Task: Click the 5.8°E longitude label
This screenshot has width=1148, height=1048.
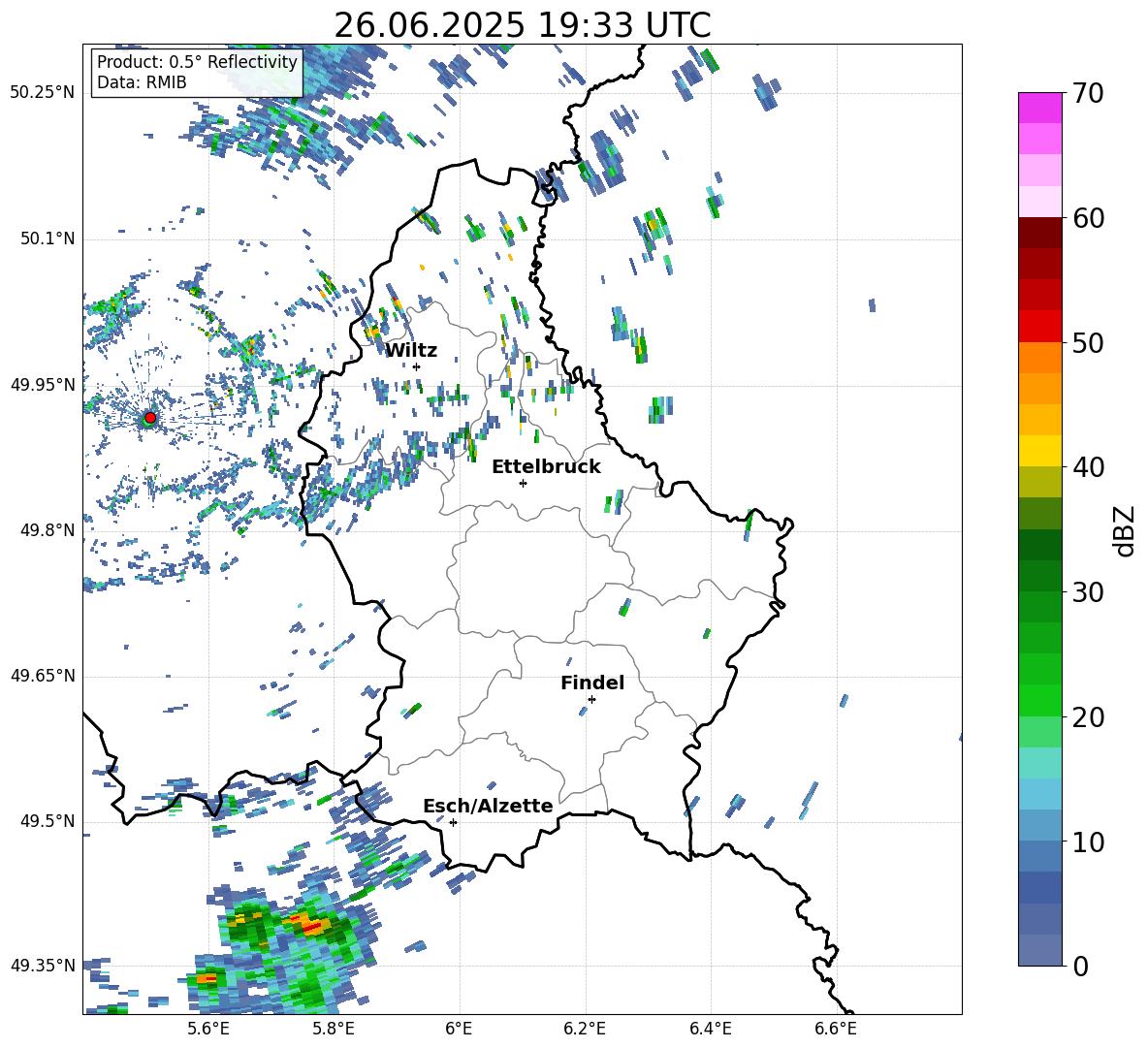Action: click(x=334, y=1029)
